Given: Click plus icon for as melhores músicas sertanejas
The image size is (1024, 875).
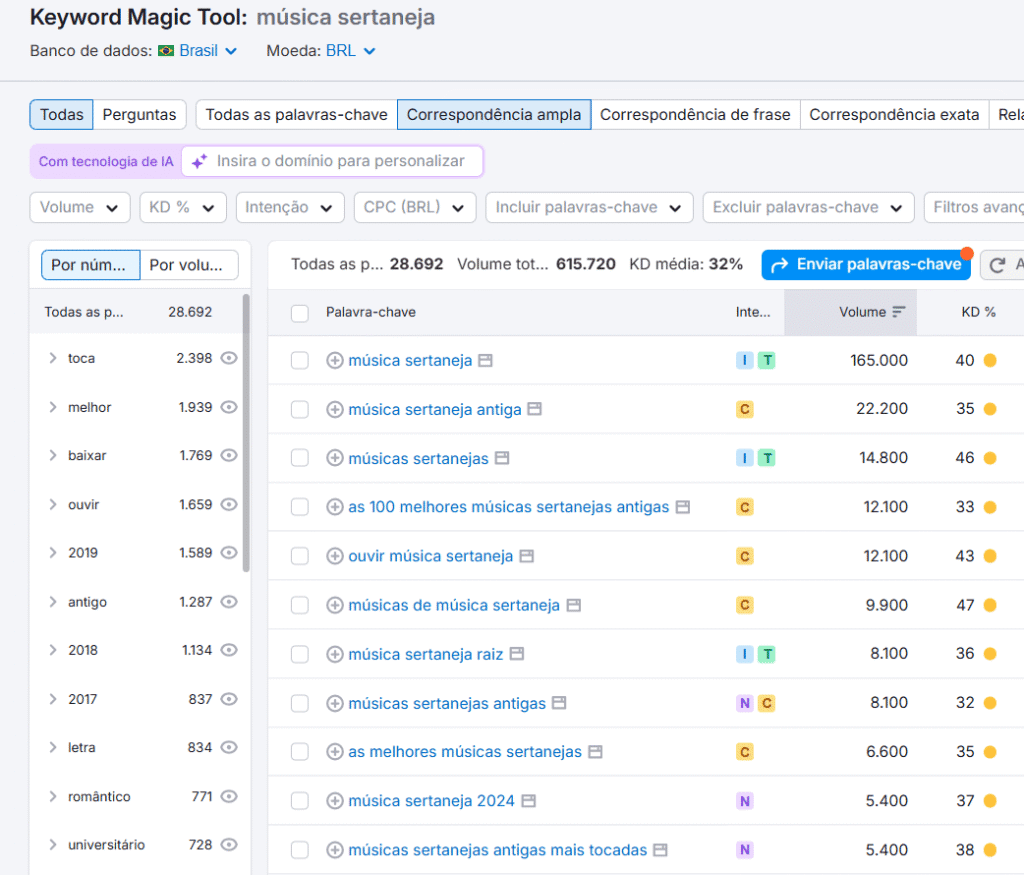Looking at the screenshot, I should 334,752.
